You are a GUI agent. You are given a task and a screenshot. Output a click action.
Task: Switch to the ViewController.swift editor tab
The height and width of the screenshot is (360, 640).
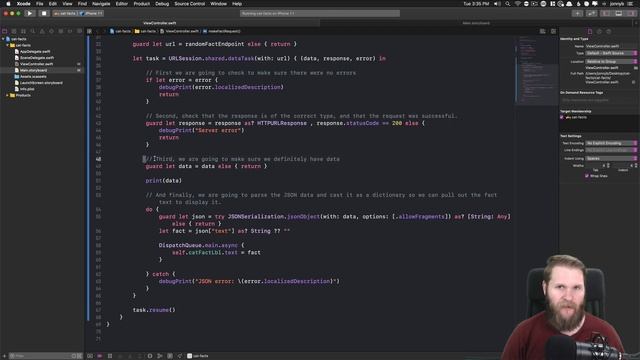(160, 23)
